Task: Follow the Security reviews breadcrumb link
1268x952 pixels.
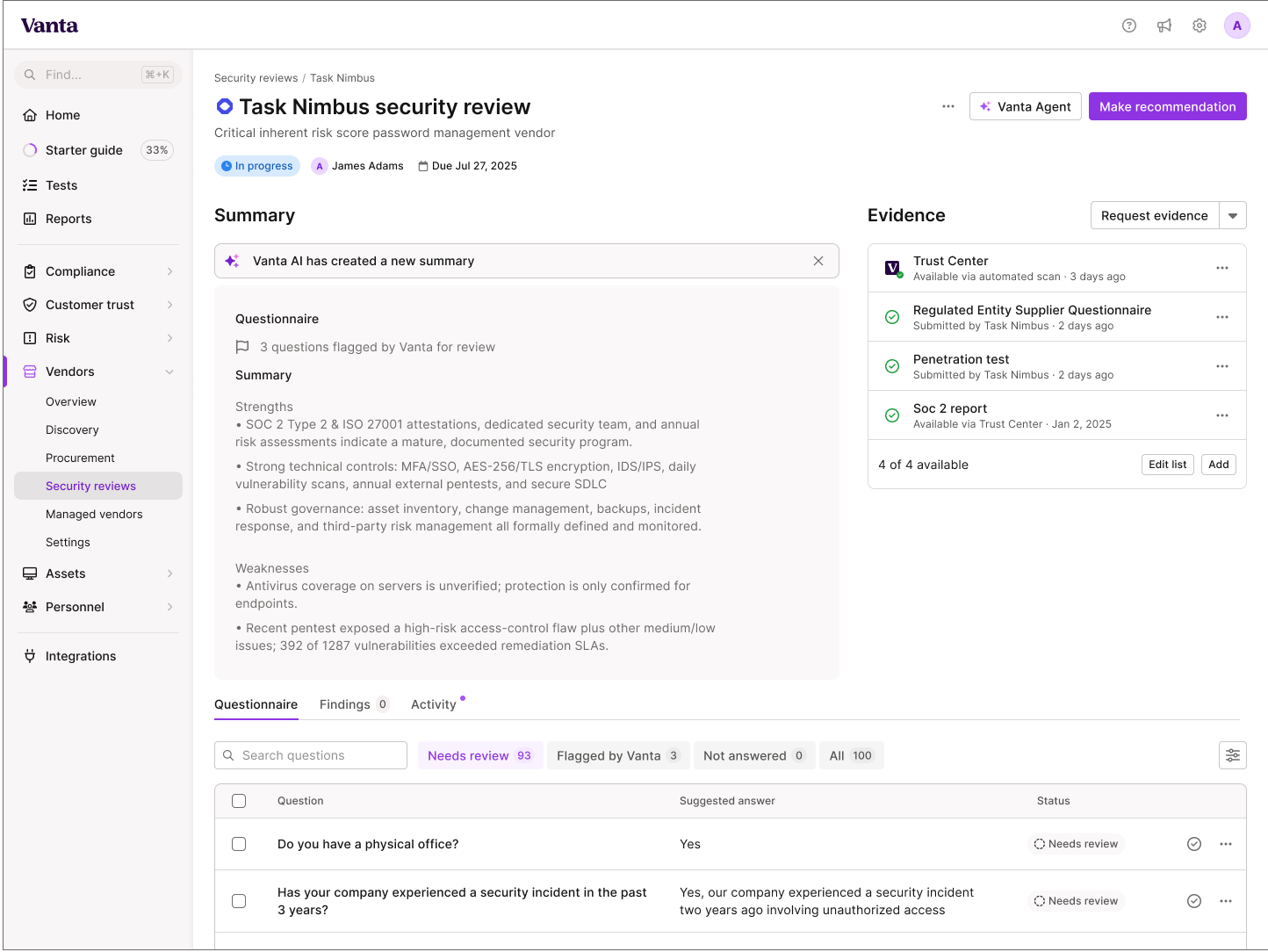Action: (256, 78)
